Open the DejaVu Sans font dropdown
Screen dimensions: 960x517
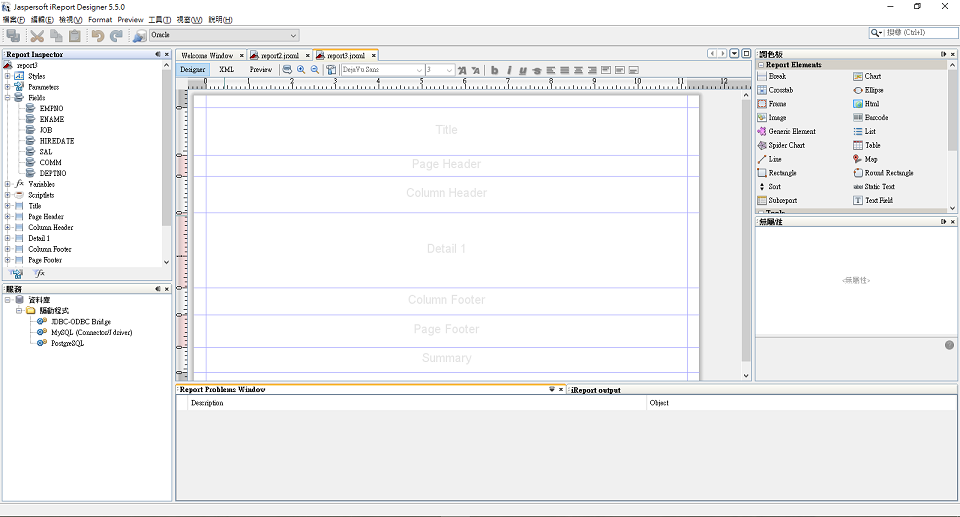[418, 70]
